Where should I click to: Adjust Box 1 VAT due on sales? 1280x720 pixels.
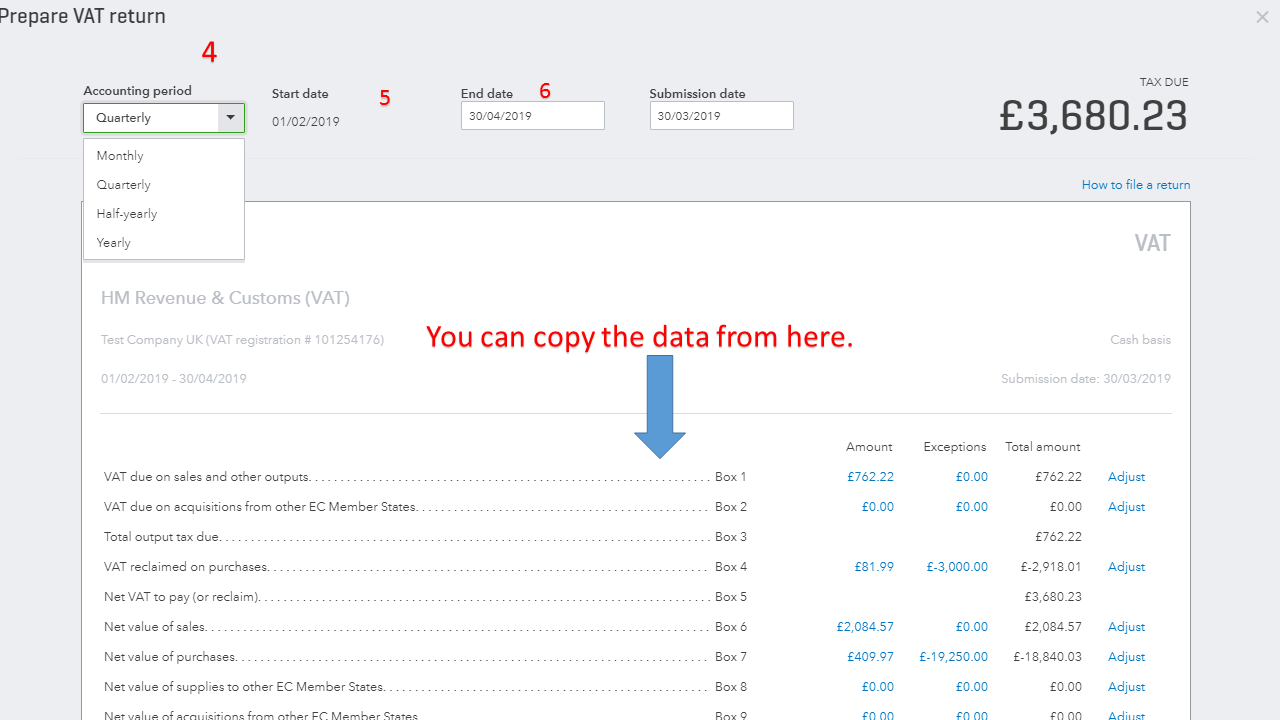point(1126,476)
